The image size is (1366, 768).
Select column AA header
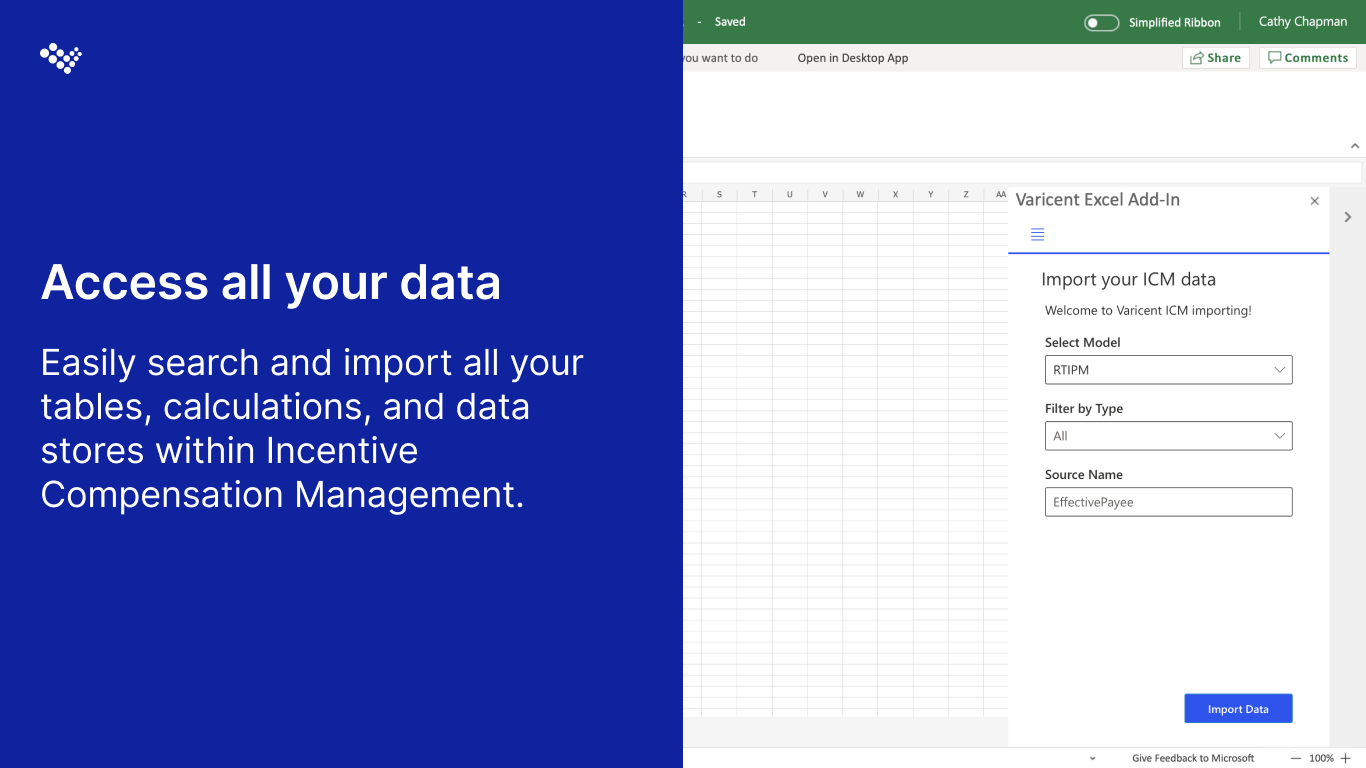pyautogui.click(x=997, y=194)
